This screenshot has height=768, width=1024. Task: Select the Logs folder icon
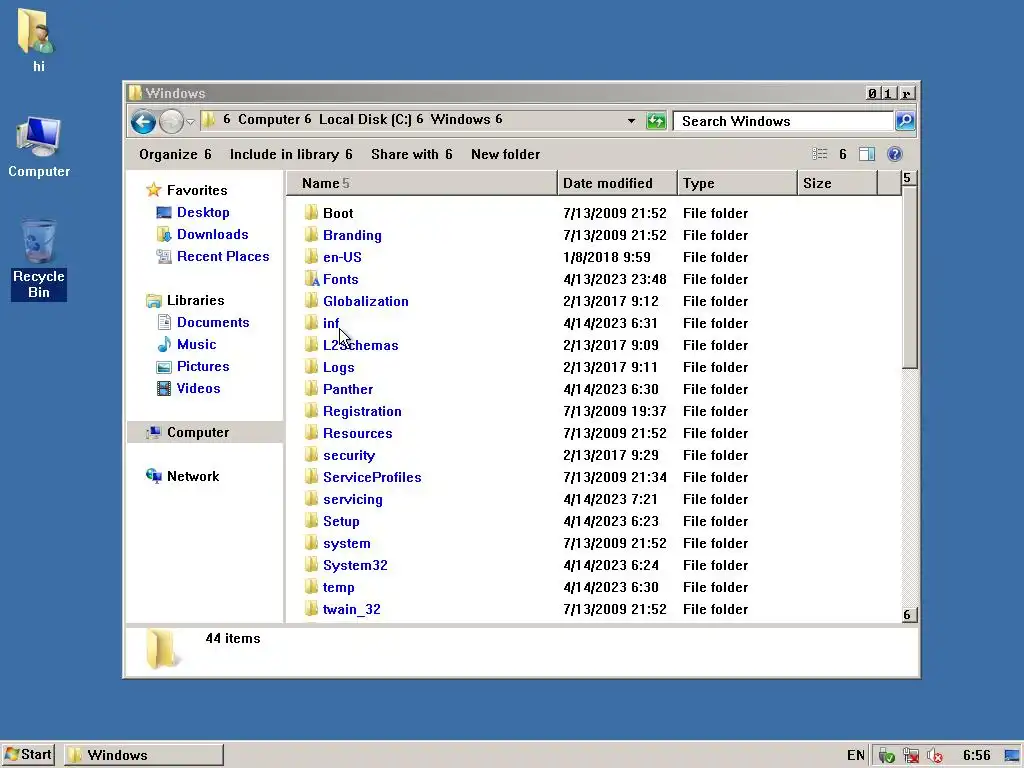pos(312,367)
